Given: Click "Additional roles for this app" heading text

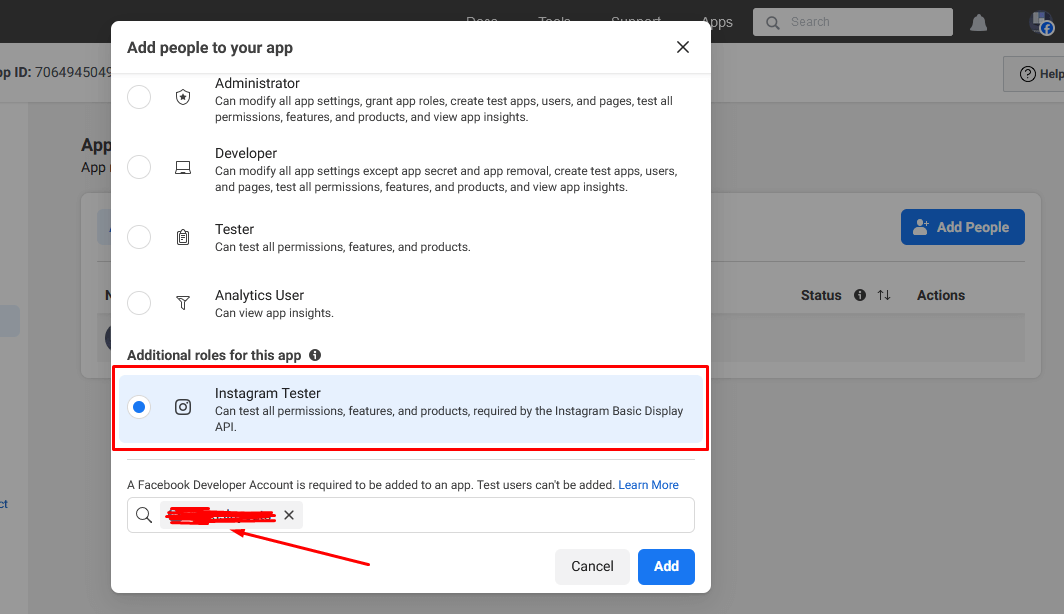Looking at the screenshot, I should tap(214, 355).
